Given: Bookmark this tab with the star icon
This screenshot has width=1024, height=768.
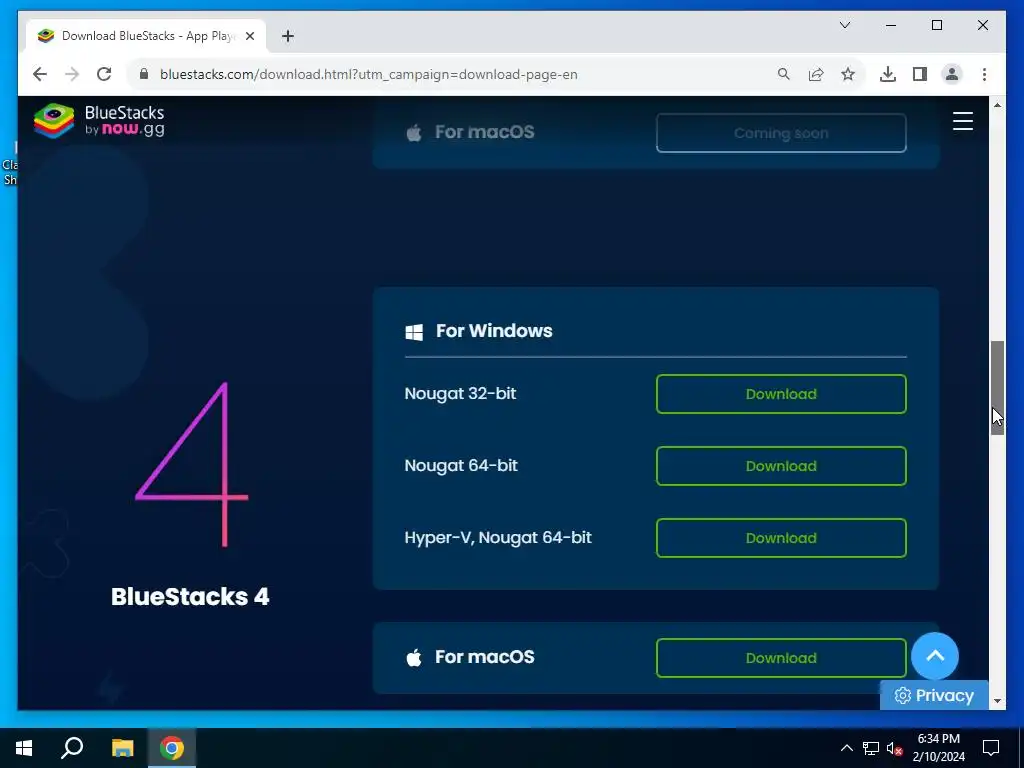Looking at the screenshot, I should point(848,74).
